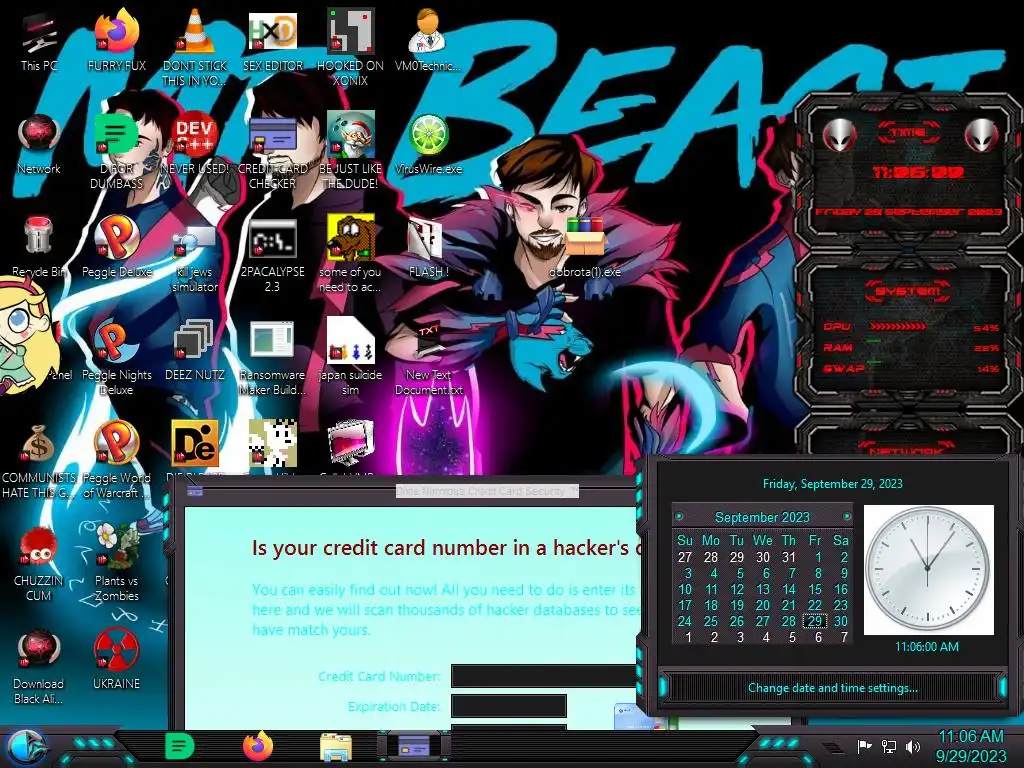Switch to Firefox from the taskbar
The height and width of the screenshot is (768, 1024).
(x=258, y=746)
